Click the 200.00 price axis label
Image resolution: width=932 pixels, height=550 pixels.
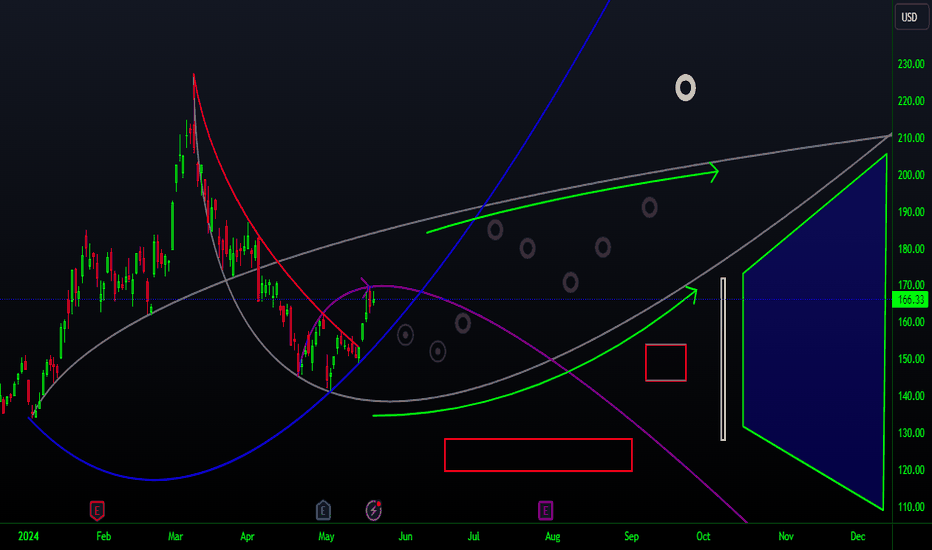[x=911, y=175]
